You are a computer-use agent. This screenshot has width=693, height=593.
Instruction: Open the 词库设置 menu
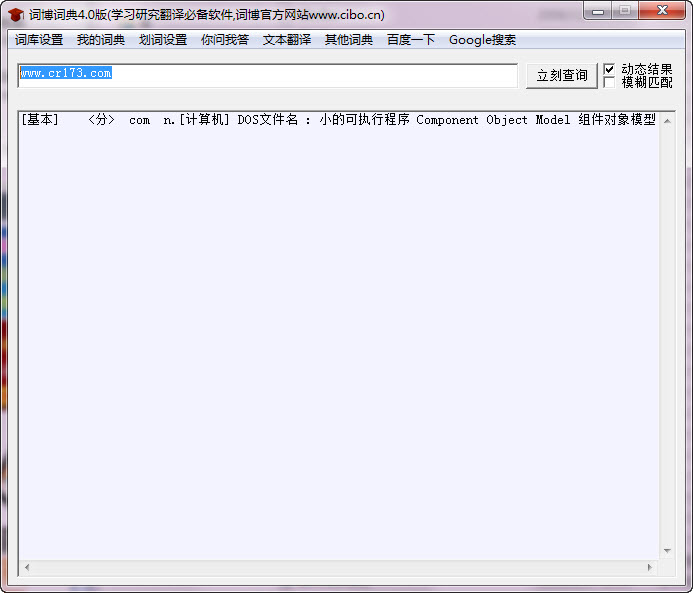click(x=39, y=40)
